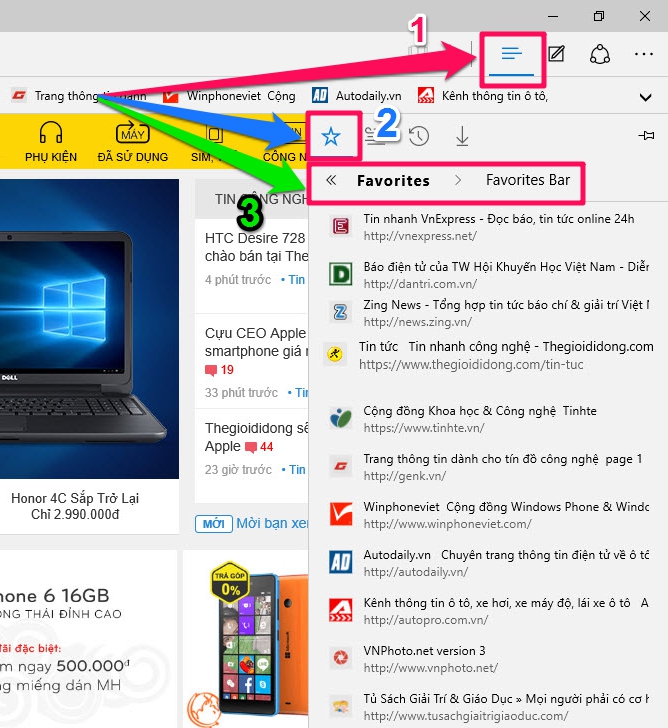Screen dimensions: 668x728
Task: Open the Tinhte community favorite
Action: coord(487,419)
